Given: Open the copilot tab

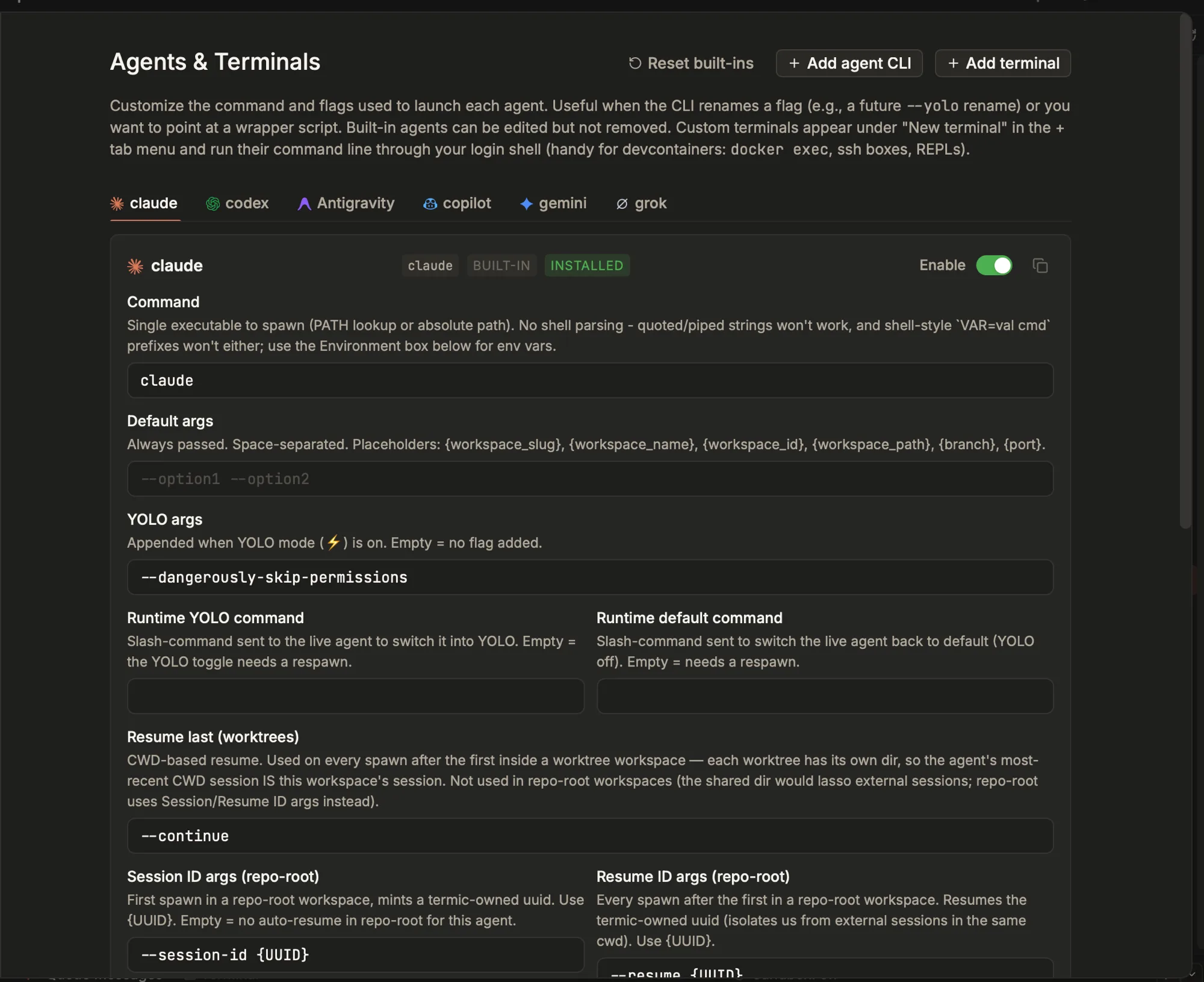Looking at the screenshot, I should [457, 204].
